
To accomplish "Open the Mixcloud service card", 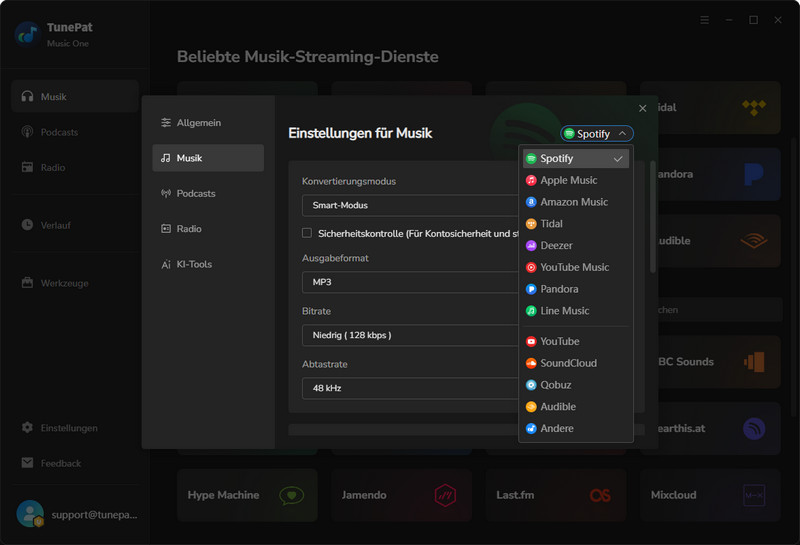I will coord(710,495).
